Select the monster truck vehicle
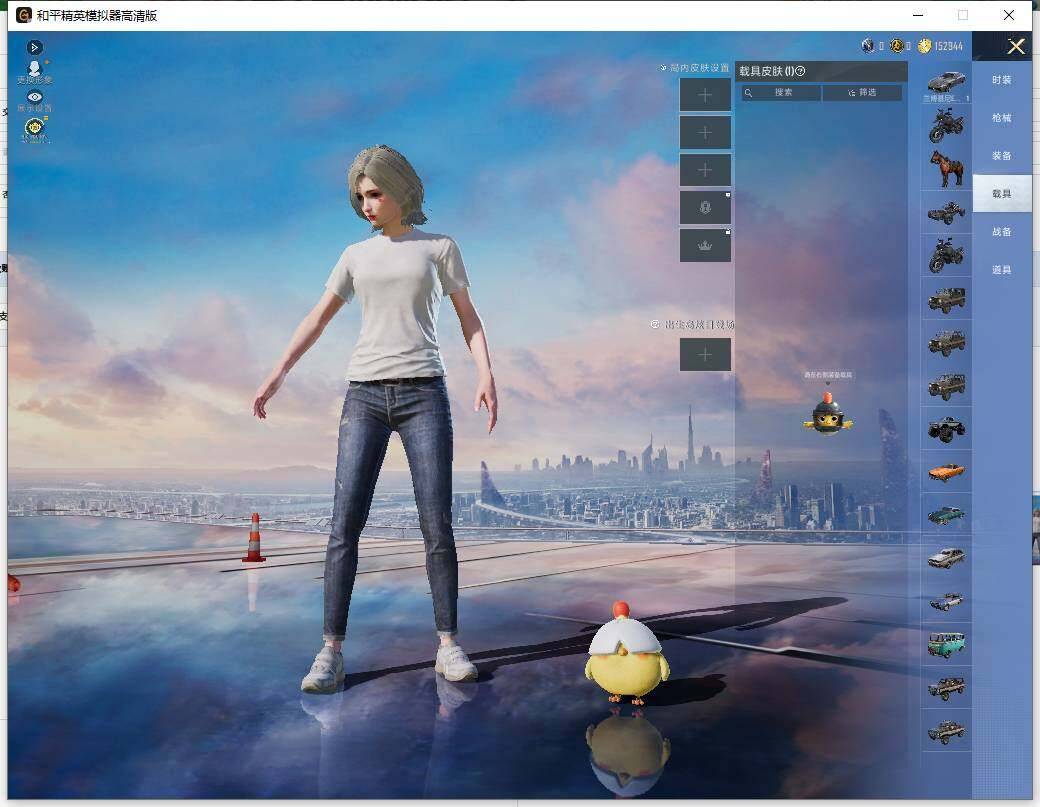The width and height of the screenshot is (1040, 807). tap(946, 429)
